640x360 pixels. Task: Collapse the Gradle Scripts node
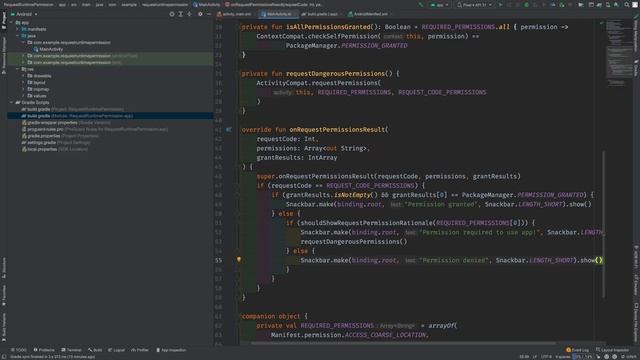pyautogui.click(x=12, y=102)
